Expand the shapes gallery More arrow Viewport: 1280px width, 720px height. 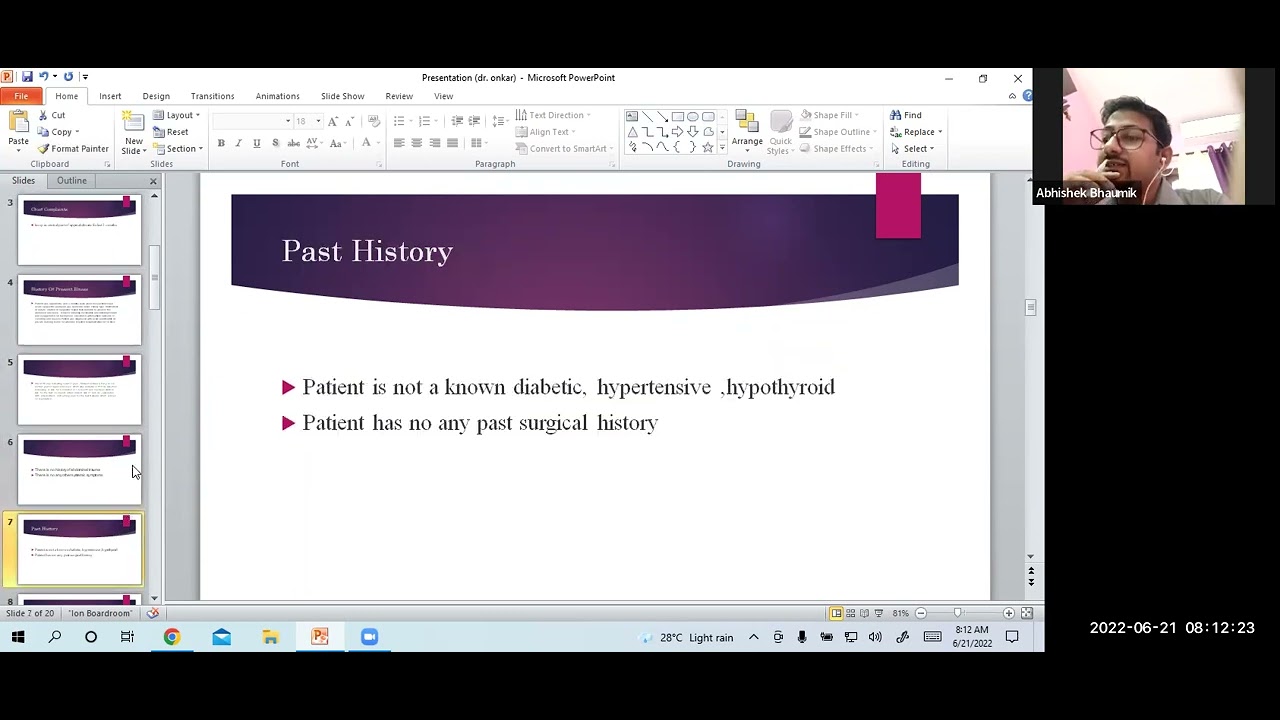(x=722, y=148)
